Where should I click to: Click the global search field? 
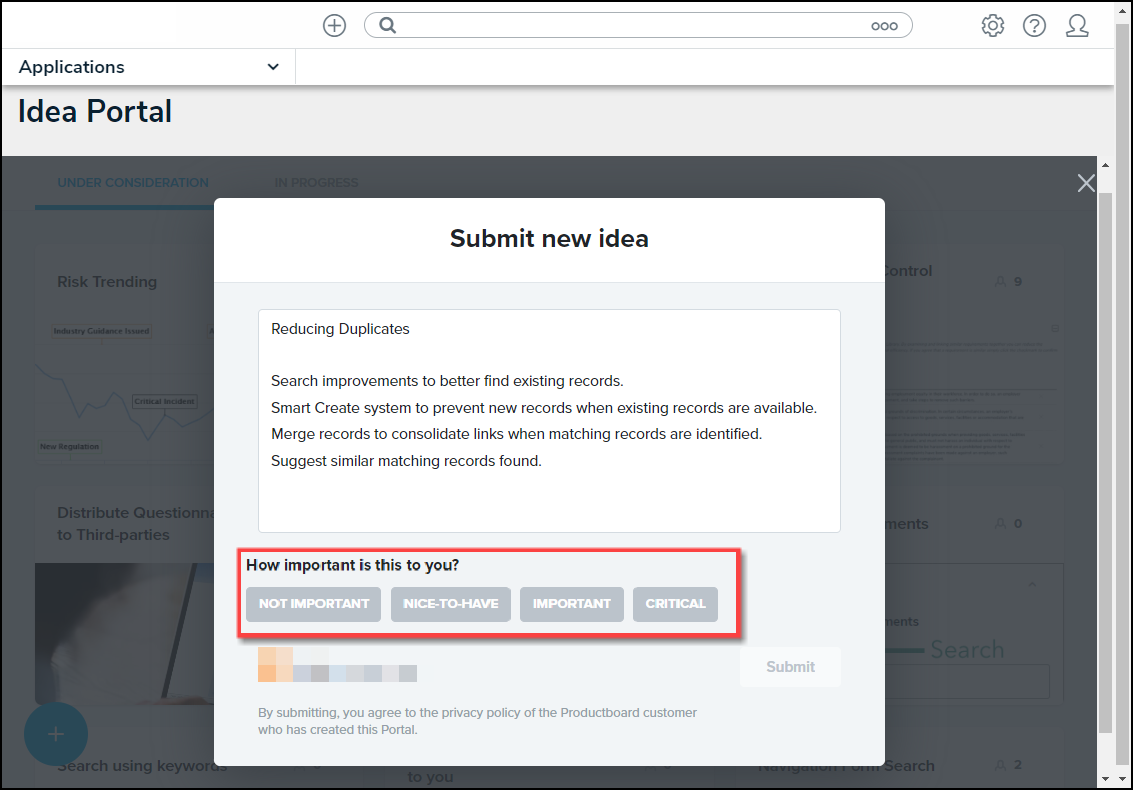click(638, 26)
